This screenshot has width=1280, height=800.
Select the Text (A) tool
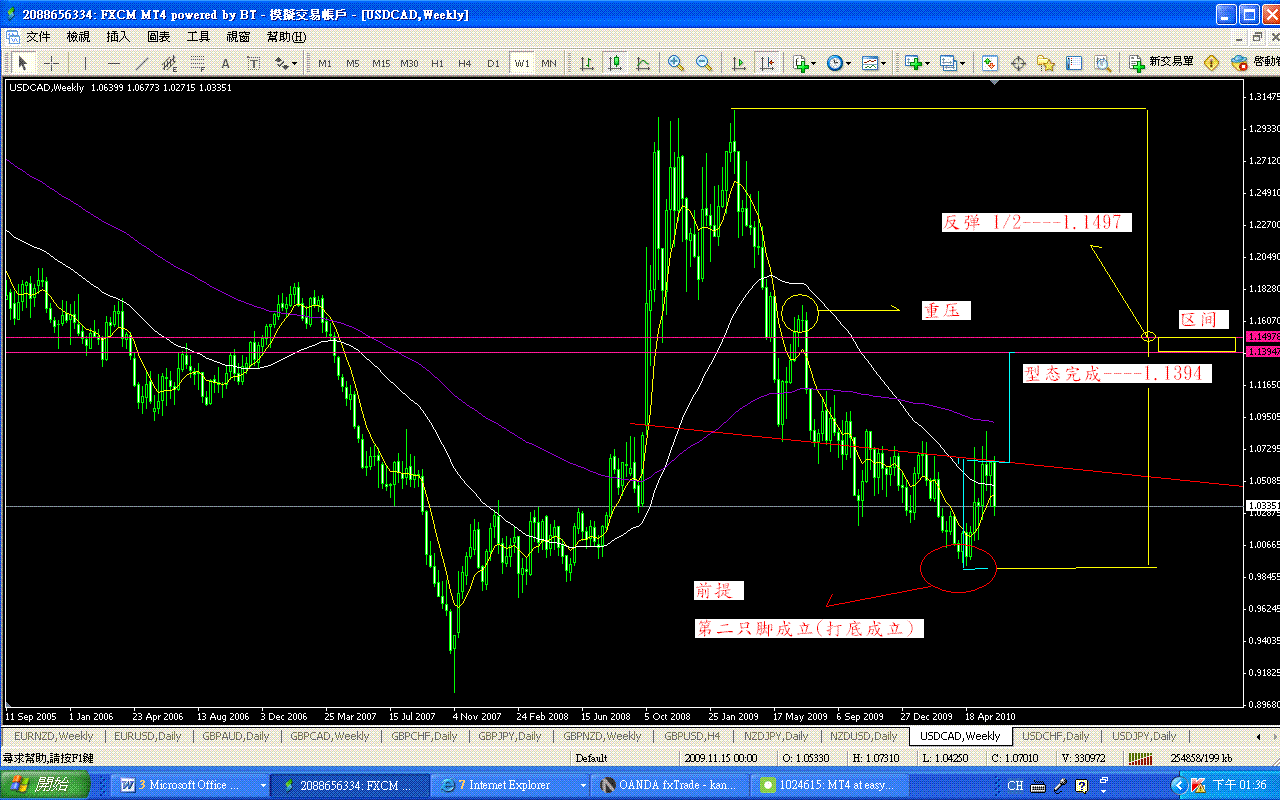coord(225,63)
